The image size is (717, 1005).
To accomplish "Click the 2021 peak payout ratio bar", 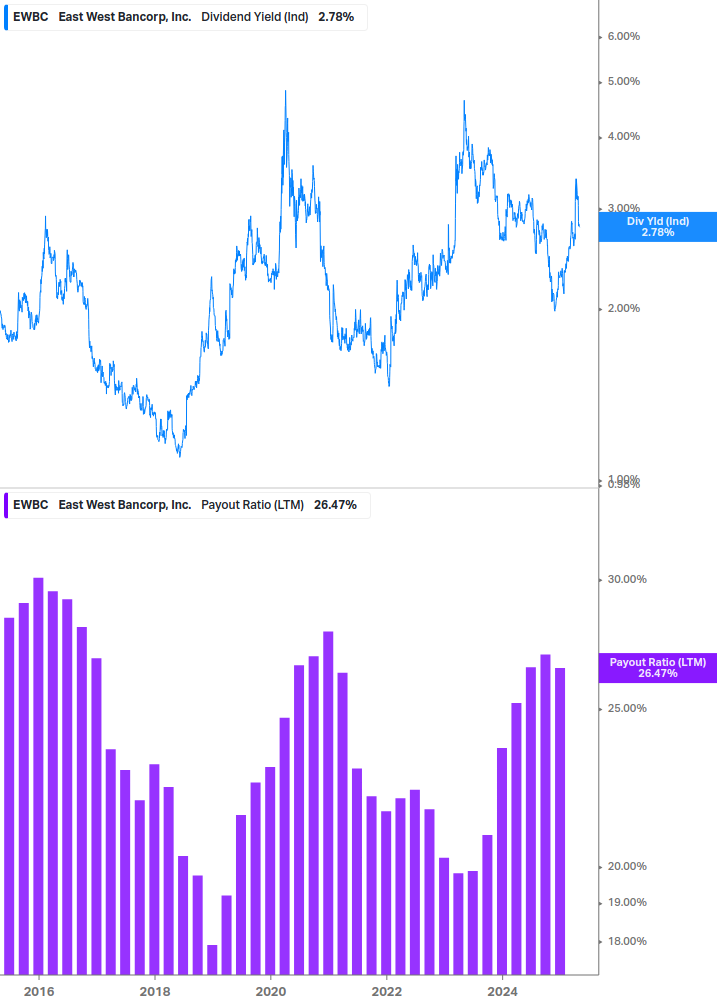I will 328,803.
